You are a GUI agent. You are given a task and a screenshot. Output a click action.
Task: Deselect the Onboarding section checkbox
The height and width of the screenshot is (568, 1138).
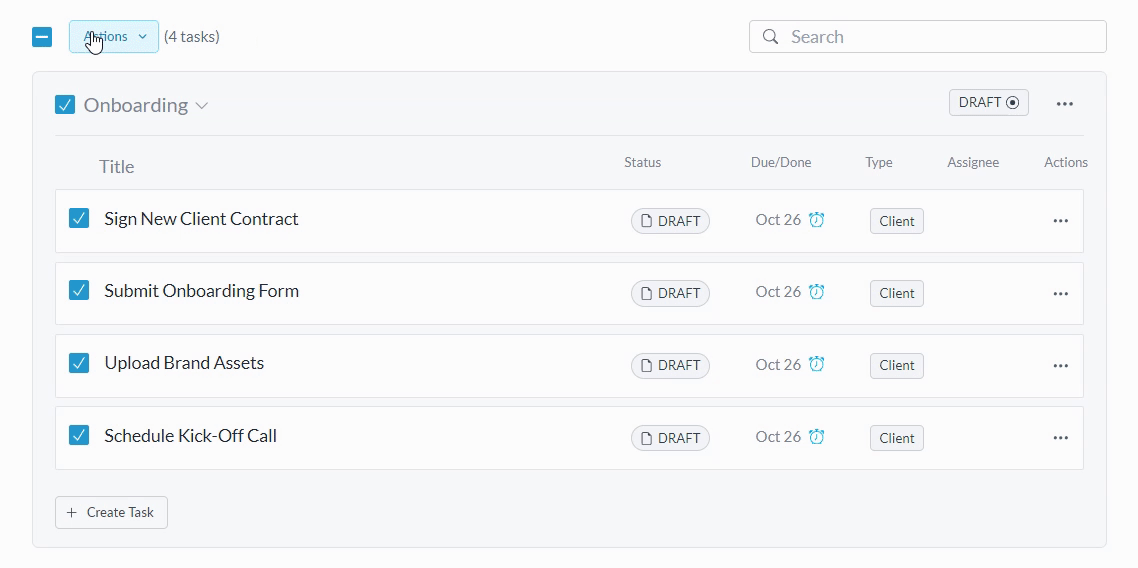click(65, 105)
